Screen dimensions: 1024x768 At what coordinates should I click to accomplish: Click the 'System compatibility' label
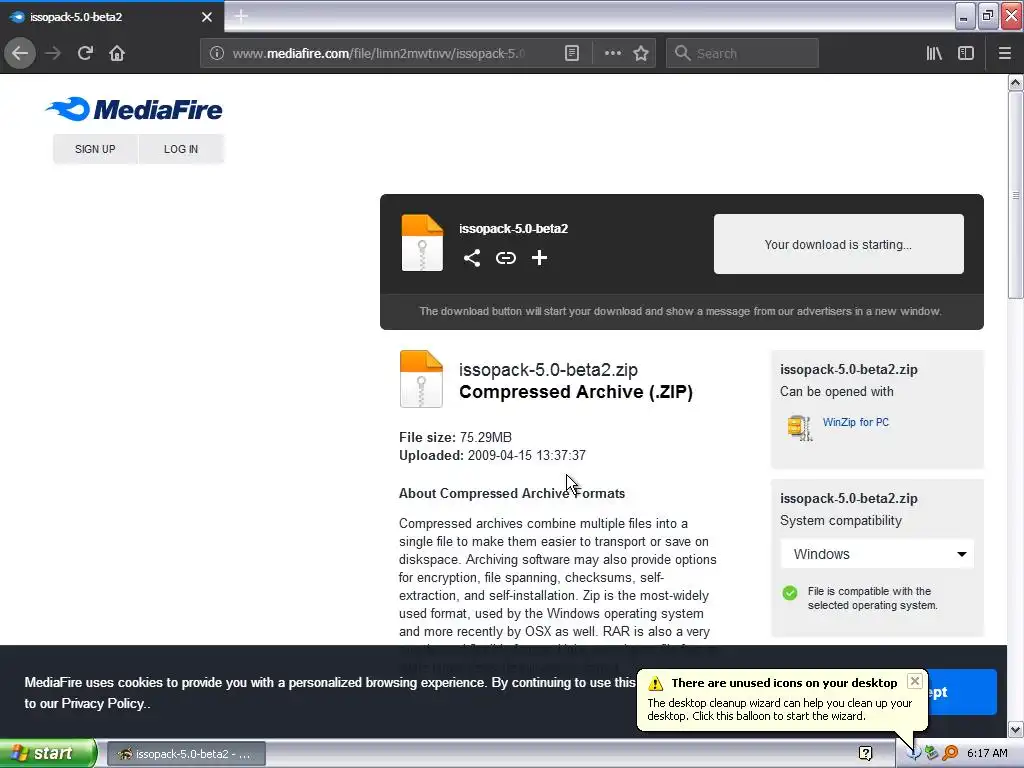tap(840, 520)
